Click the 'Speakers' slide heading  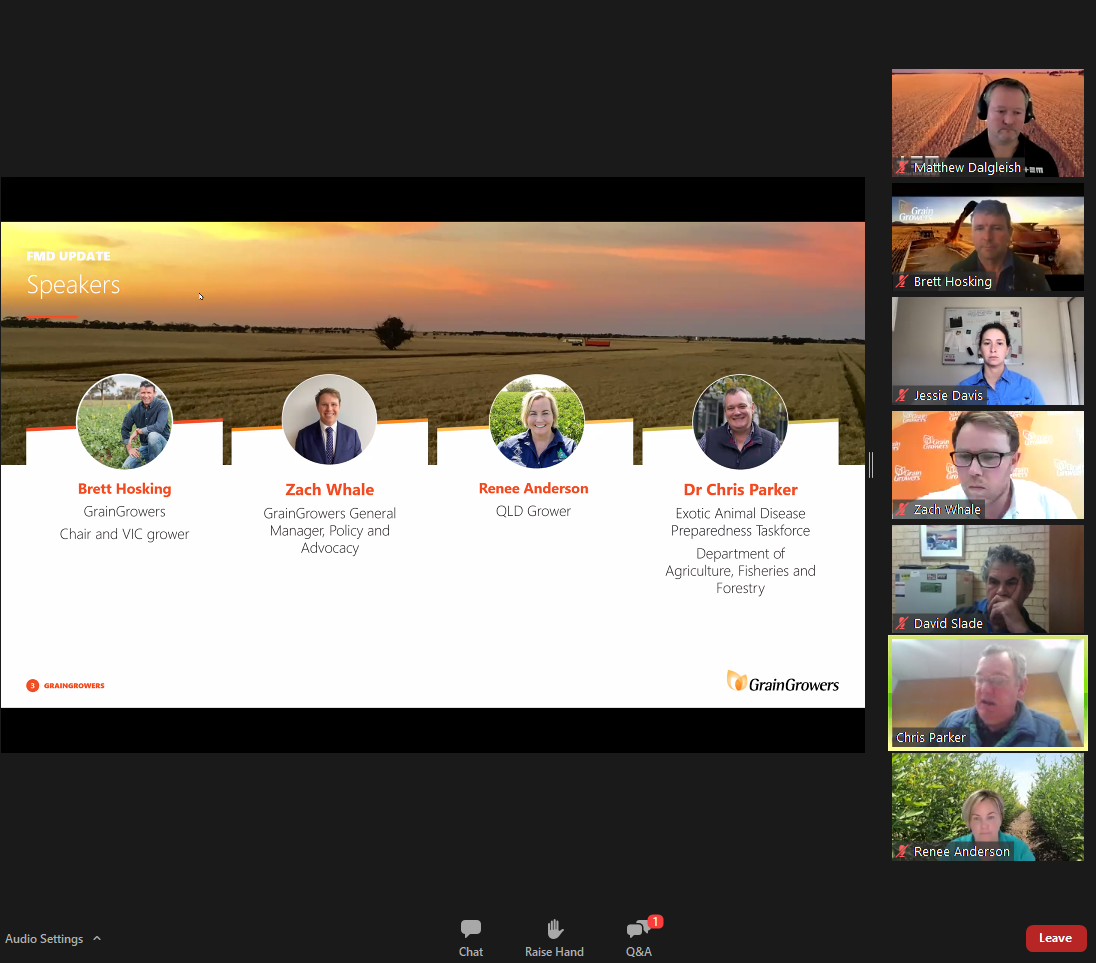click(x=73, y=285)
